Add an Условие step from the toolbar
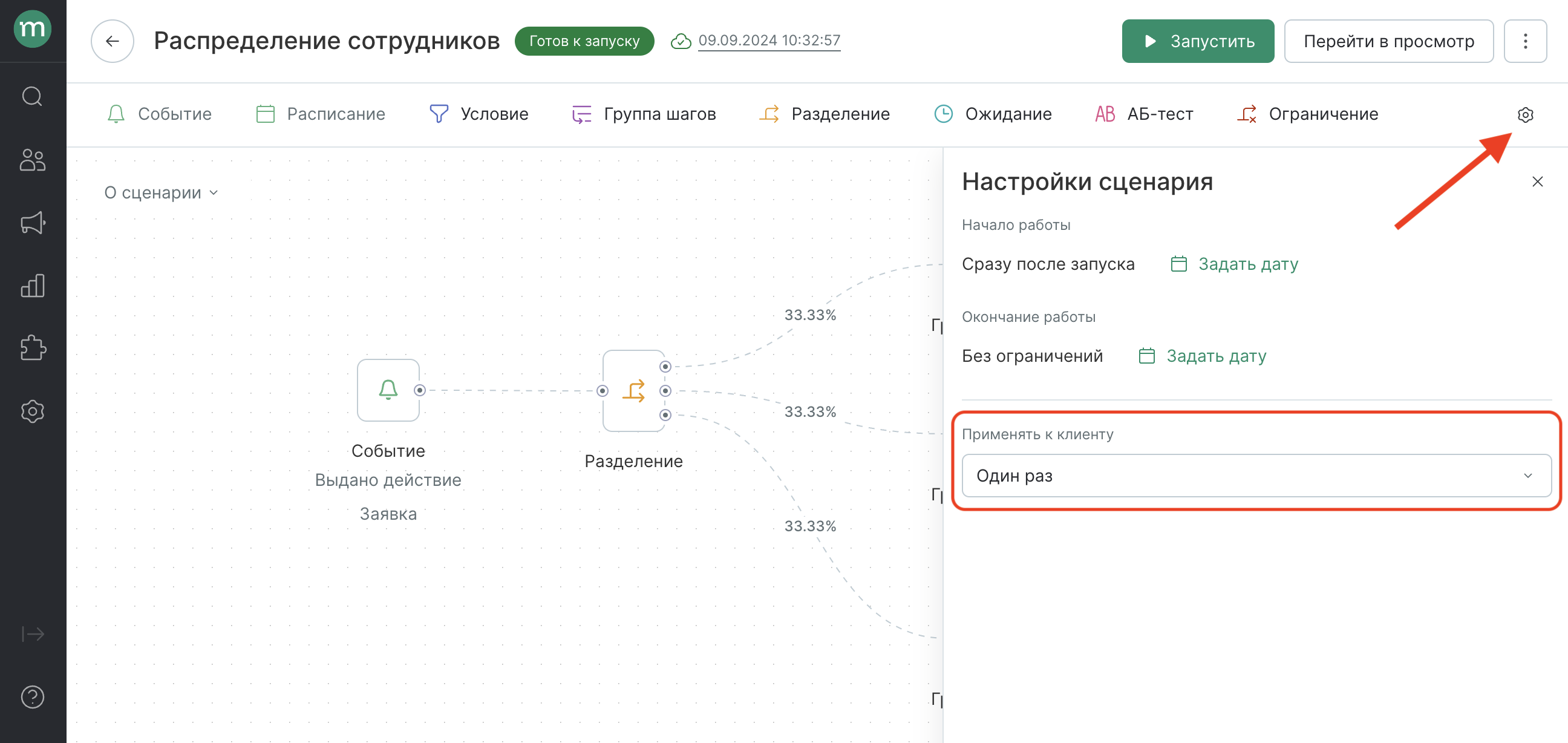The width and height of the screenshot is (1568, 743). 479,114
